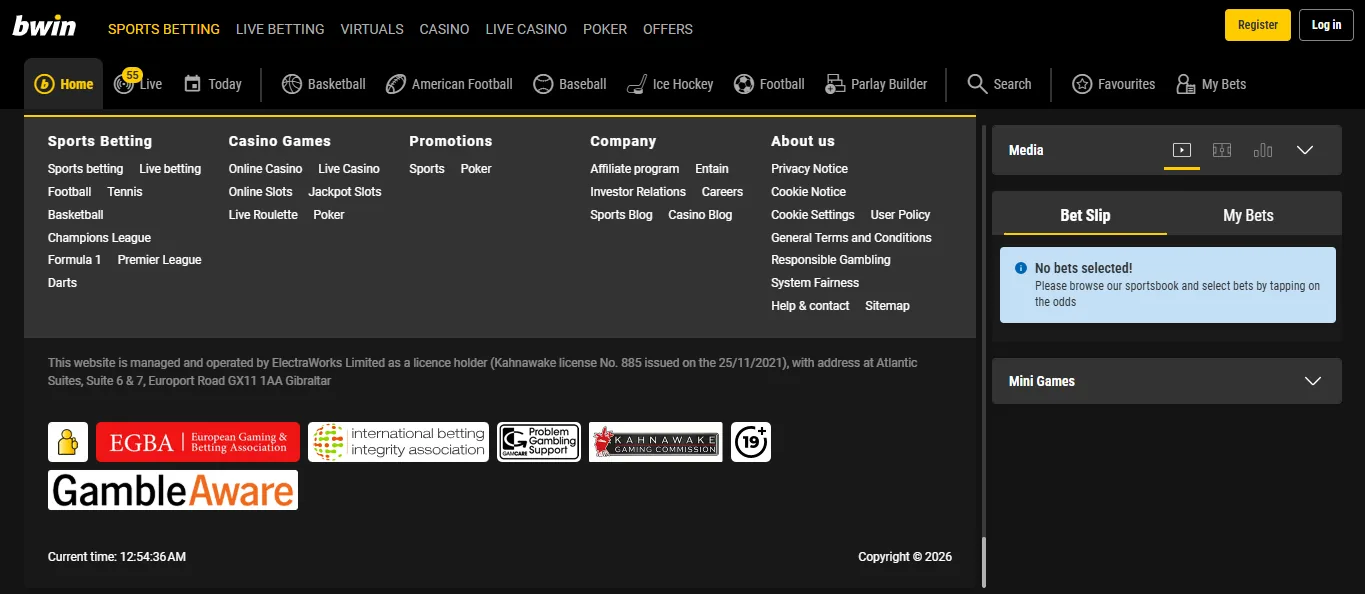
Task: Click the EGBA association logo
Action: (x=198, y=442)
